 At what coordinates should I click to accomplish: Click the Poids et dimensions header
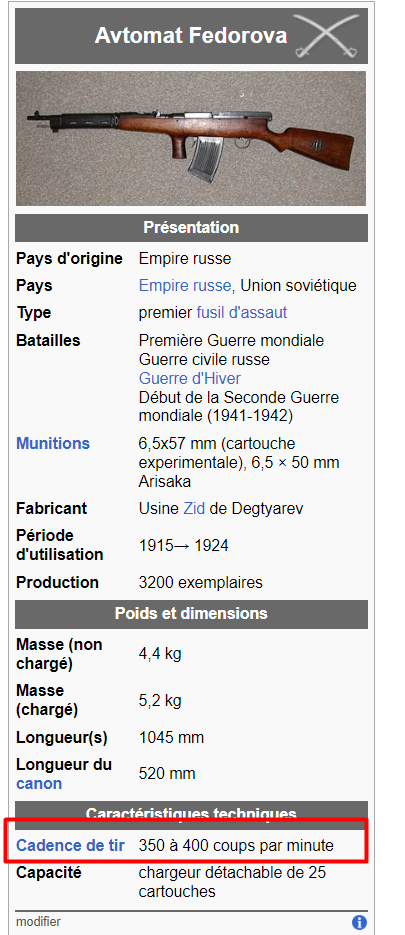coord(191,614)
